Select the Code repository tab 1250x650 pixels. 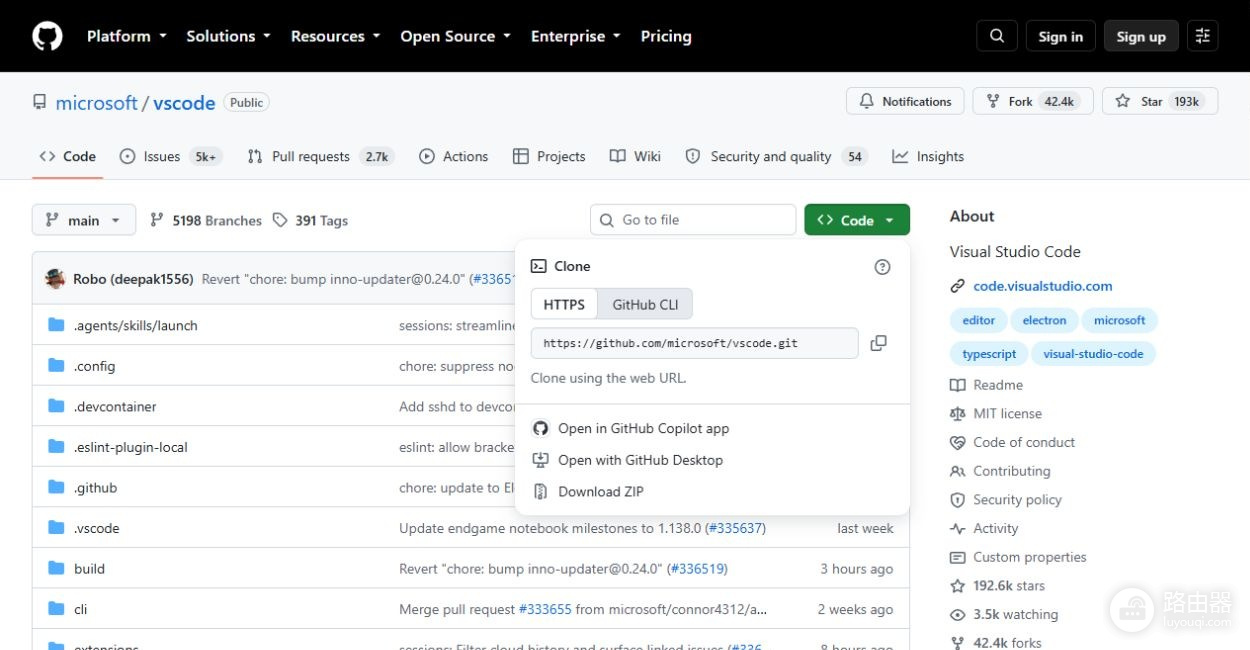(x=68, y=156)
